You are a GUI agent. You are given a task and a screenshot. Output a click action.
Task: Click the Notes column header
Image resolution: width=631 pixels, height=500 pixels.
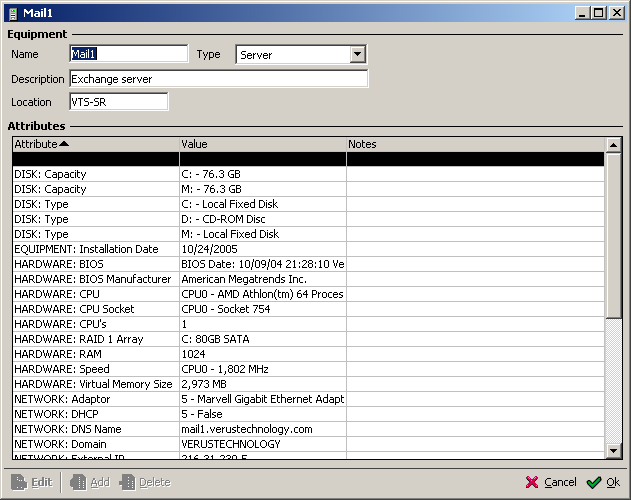pos(474,144)
